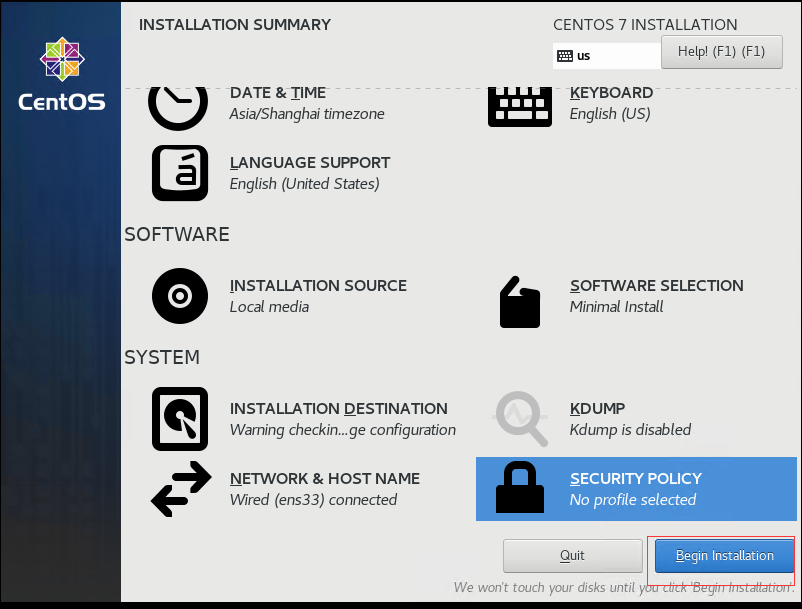Image resolution: width=802 pixels, height=609 pixels.
Task: Open SOFTWARE SELECTION option
Action: point(657,285)
